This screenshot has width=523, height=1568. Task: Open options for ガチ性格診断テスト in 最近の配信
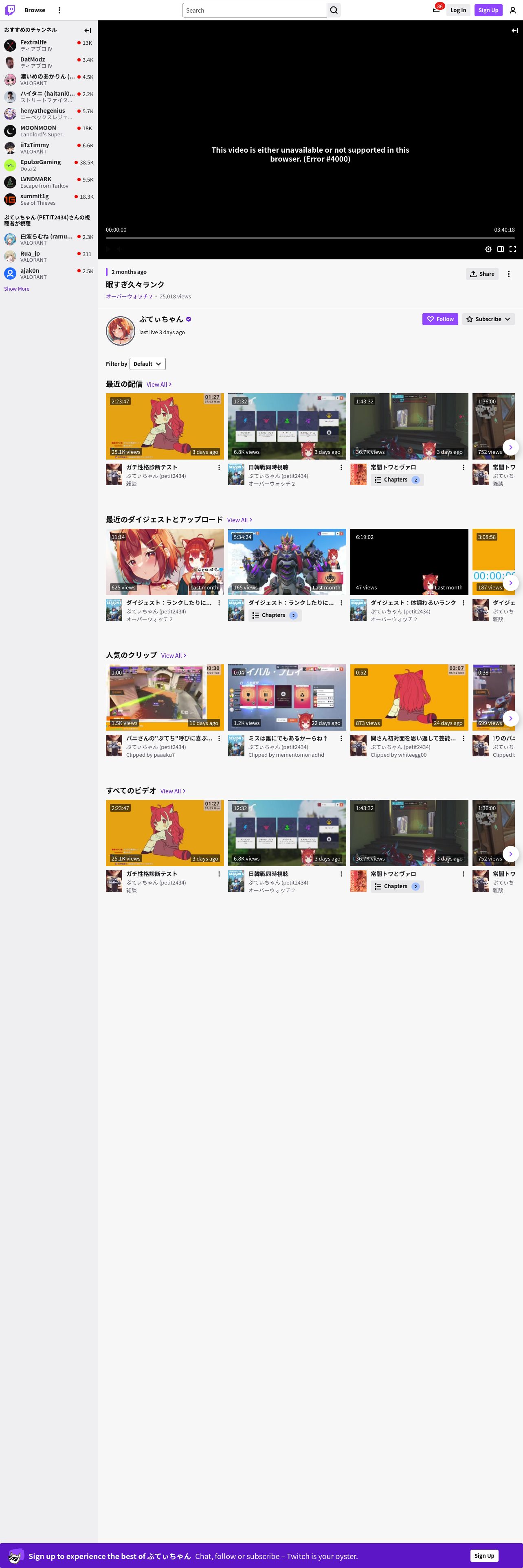point(219,467)
